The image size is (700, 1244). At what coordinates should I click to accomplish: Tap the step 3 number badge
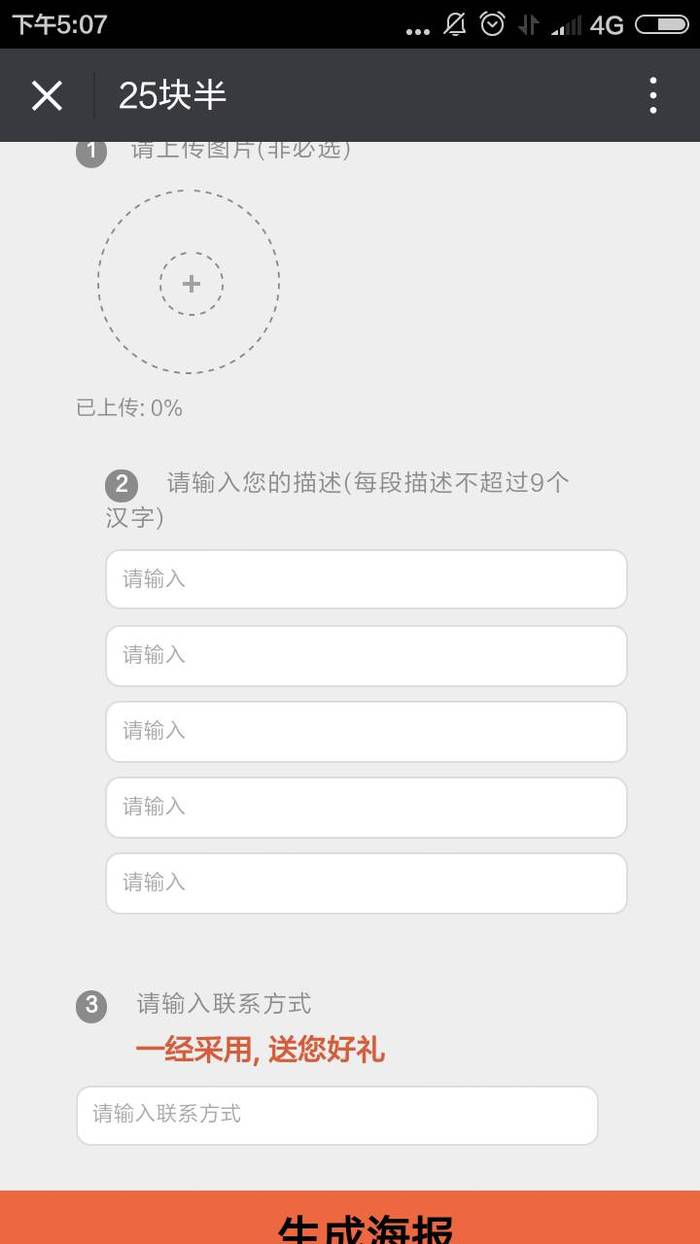[91, 1005]
